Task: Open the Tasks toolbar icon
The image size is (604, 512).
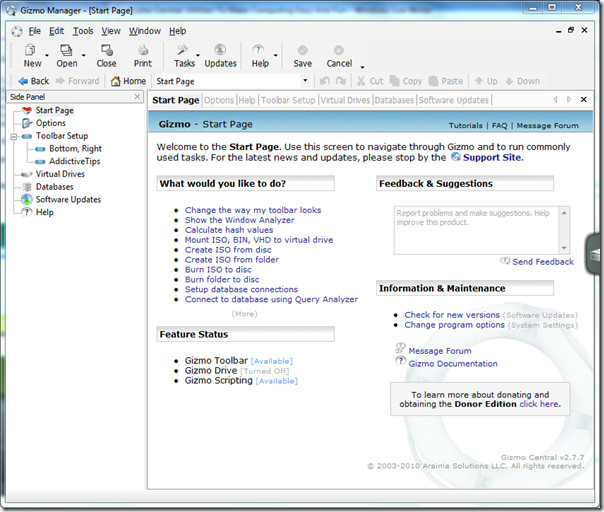Action: [x=183, y=50]
